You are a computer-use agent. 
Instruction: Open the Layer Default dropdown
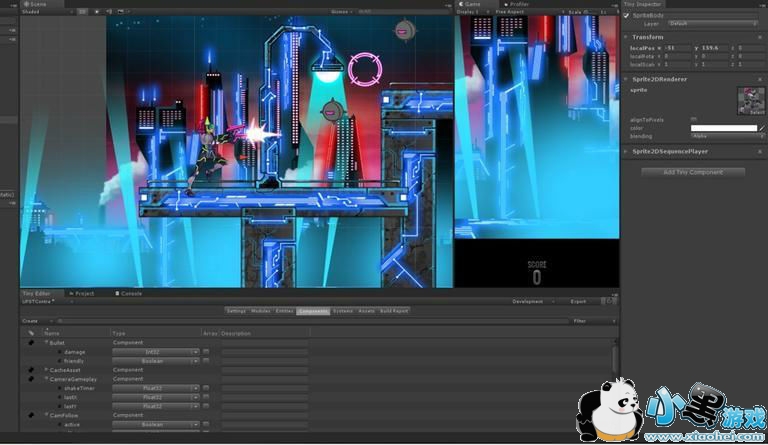point(712,23)
